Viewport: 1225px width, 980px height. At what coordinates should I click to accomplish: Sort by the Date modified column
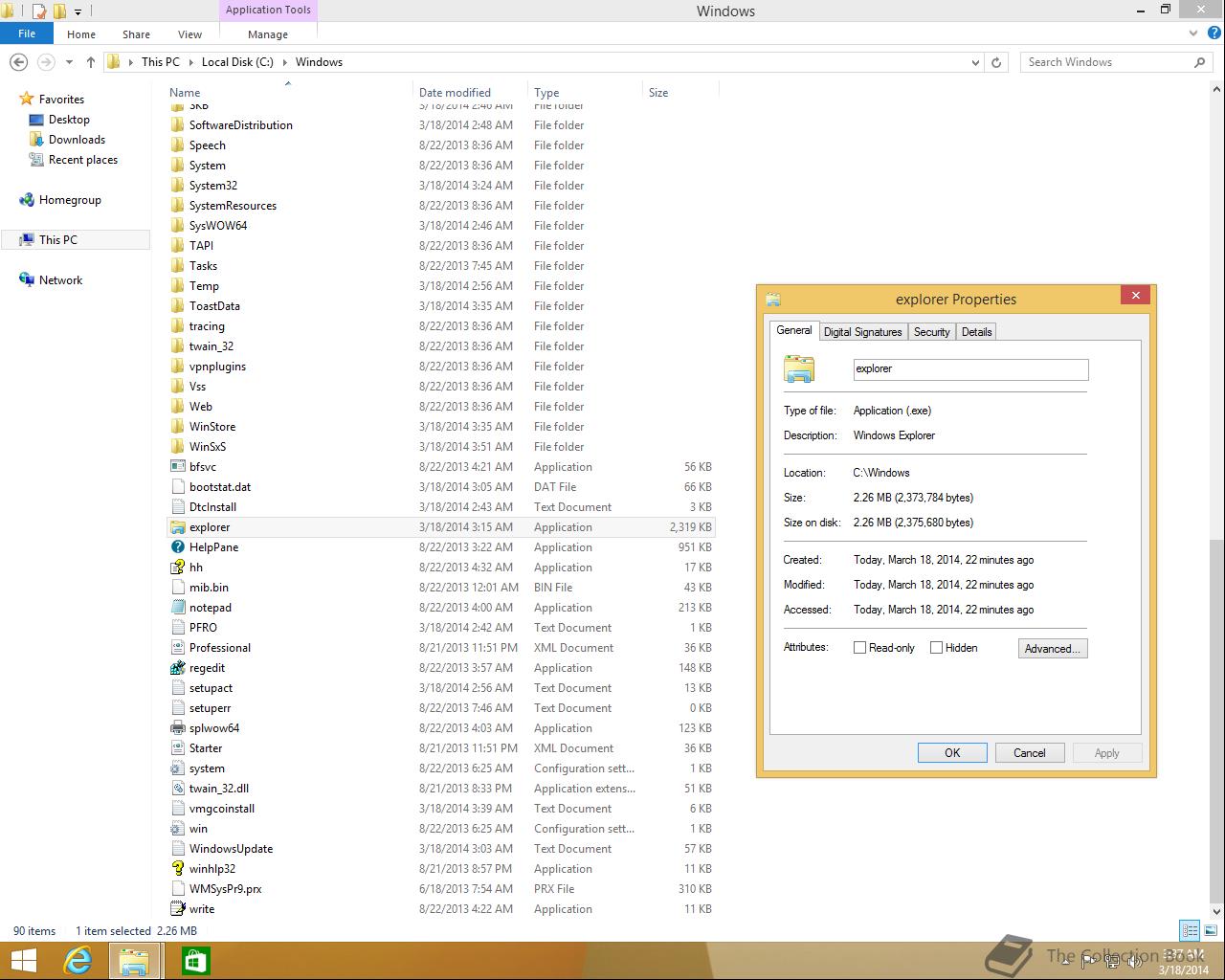click(x=469, y=93)
